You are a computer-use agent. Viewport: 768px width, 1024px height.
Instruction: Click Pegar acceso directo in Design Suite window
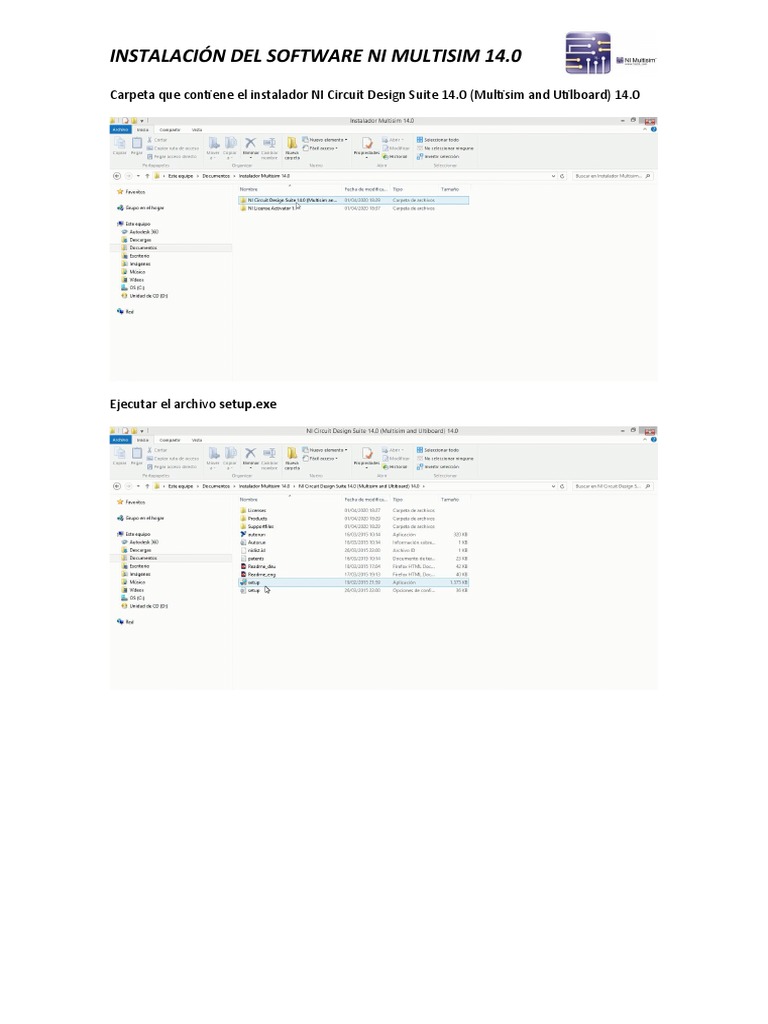[172, 466]
